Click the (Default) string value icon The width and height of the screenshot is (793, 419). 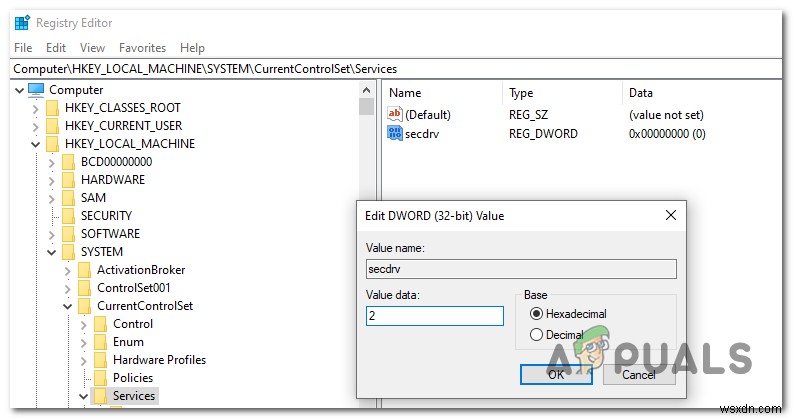pos(394,114)
